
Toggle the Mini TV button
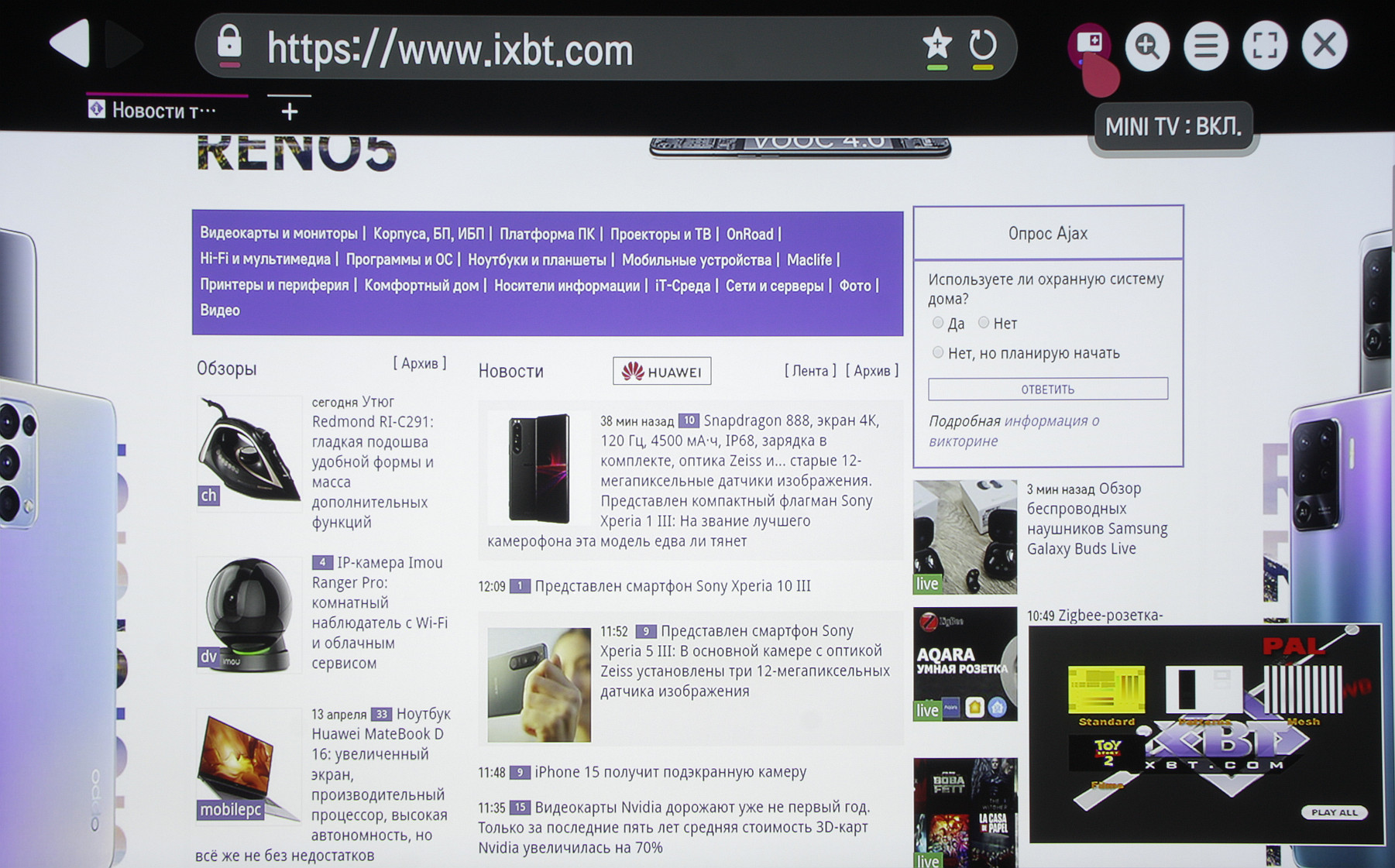point(1089,44)
